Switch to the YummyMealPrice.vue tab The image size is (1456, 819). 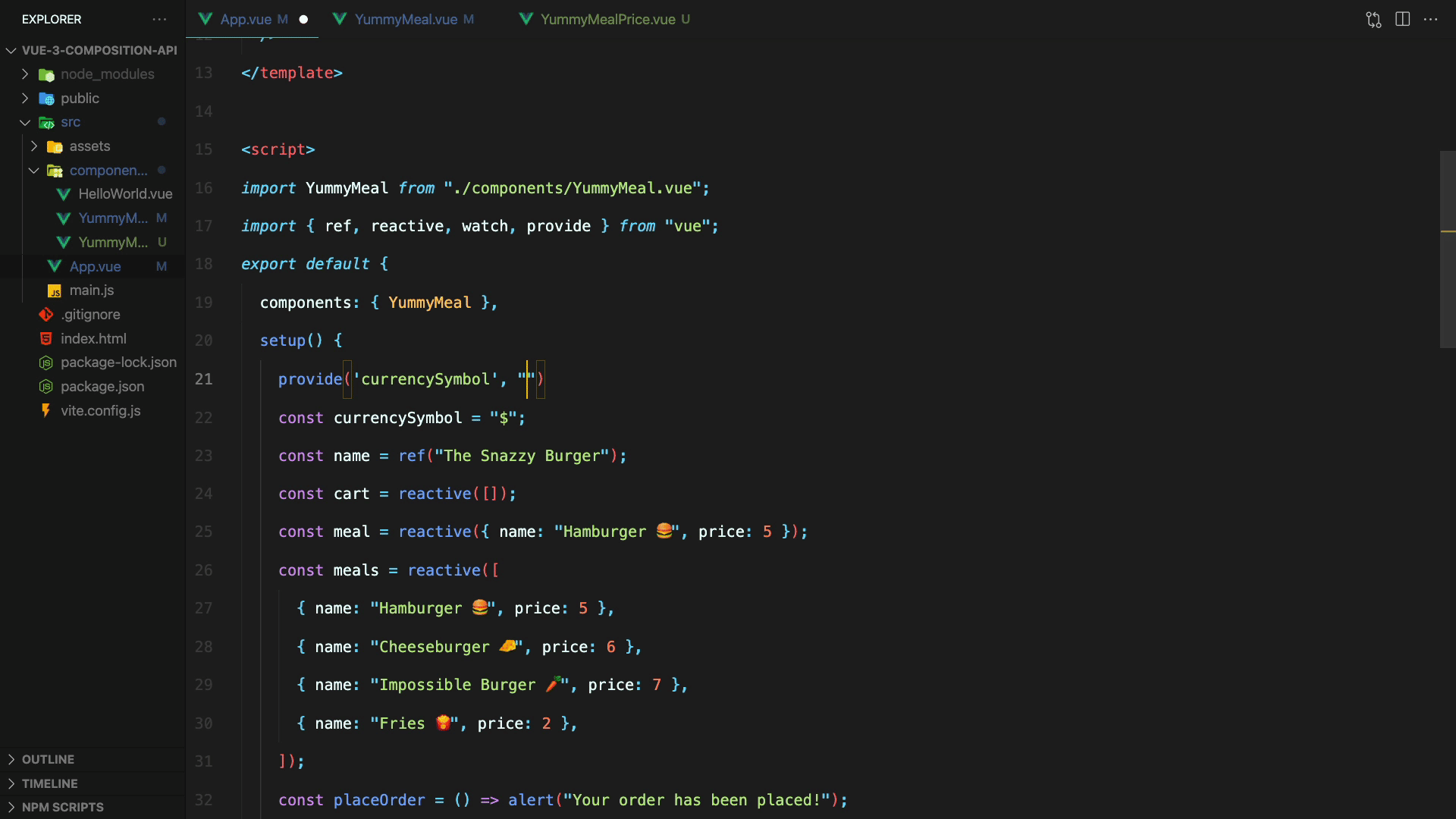pos(607,20)
